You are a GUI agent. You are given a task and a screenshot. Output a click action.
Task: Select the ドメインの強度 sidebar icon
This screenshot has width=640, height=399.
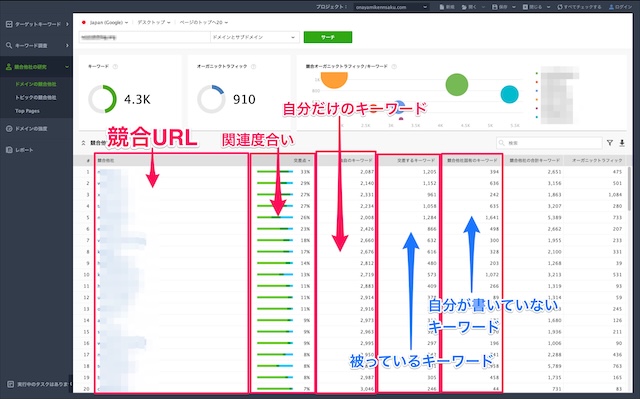coord(9,129)
